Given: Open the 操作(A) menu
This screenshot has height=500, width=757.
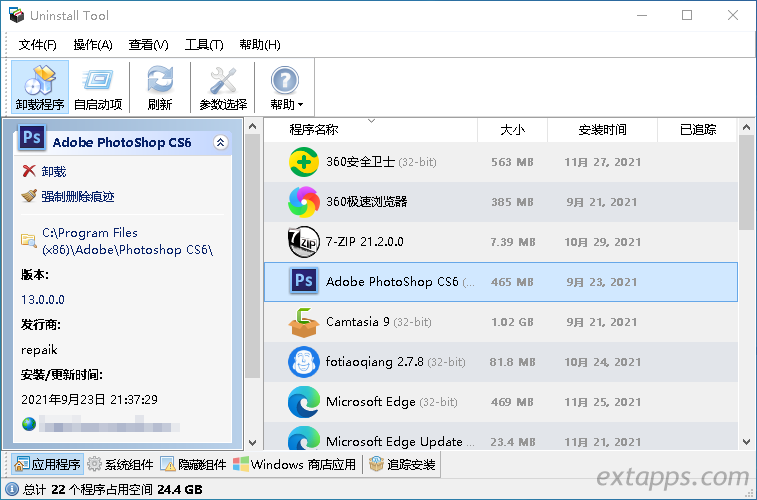Looking at the screenshot, I should click(93, 45).
